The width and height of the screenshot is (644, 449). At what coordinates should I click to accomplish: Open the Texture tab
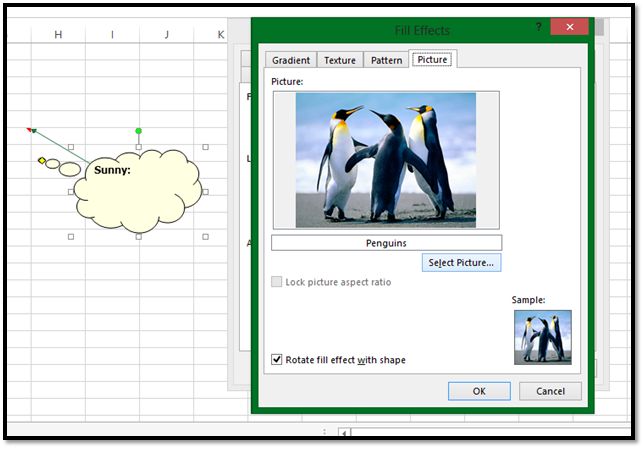pyautogui.click(x=340, y=60)
